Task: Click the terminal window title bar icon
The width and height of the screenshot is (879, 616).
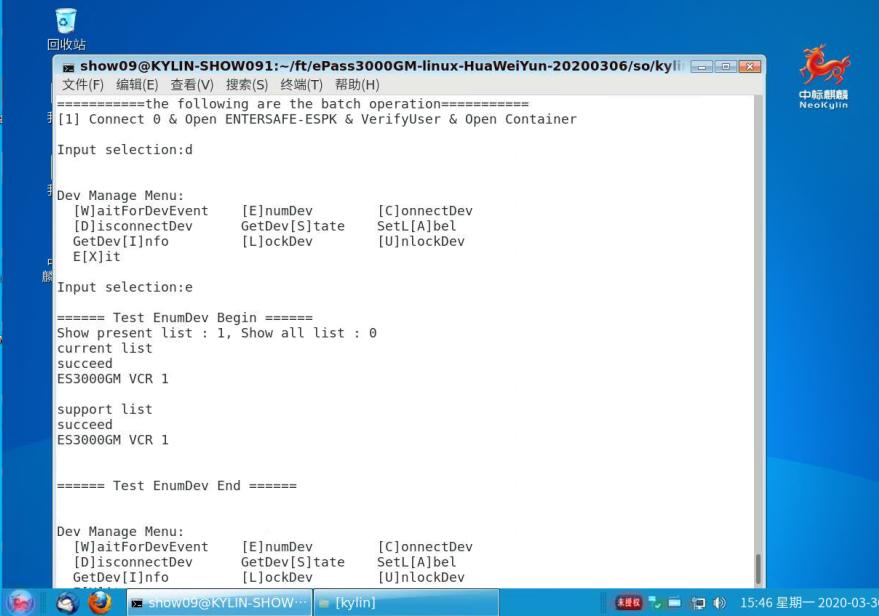Action: coord(68,68)
